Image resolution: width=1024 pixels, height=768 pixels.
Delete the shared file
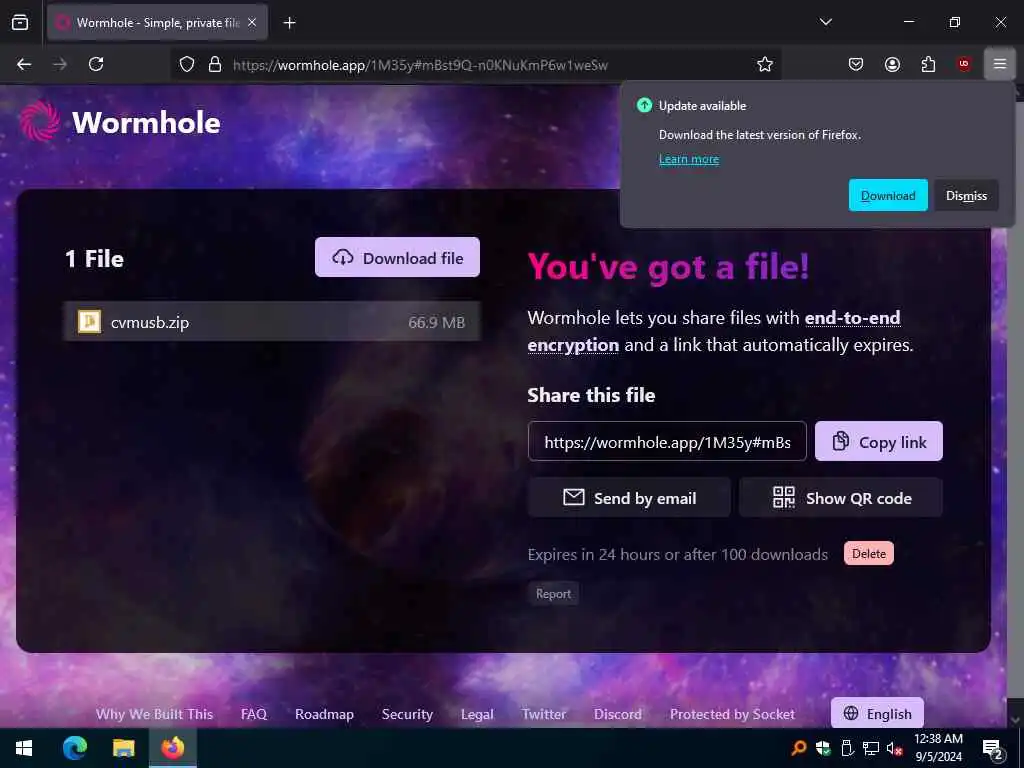coord(869,554)
